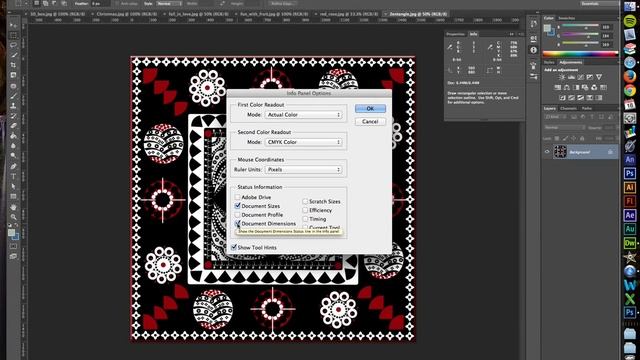Switch to the Paths tab

587,108
